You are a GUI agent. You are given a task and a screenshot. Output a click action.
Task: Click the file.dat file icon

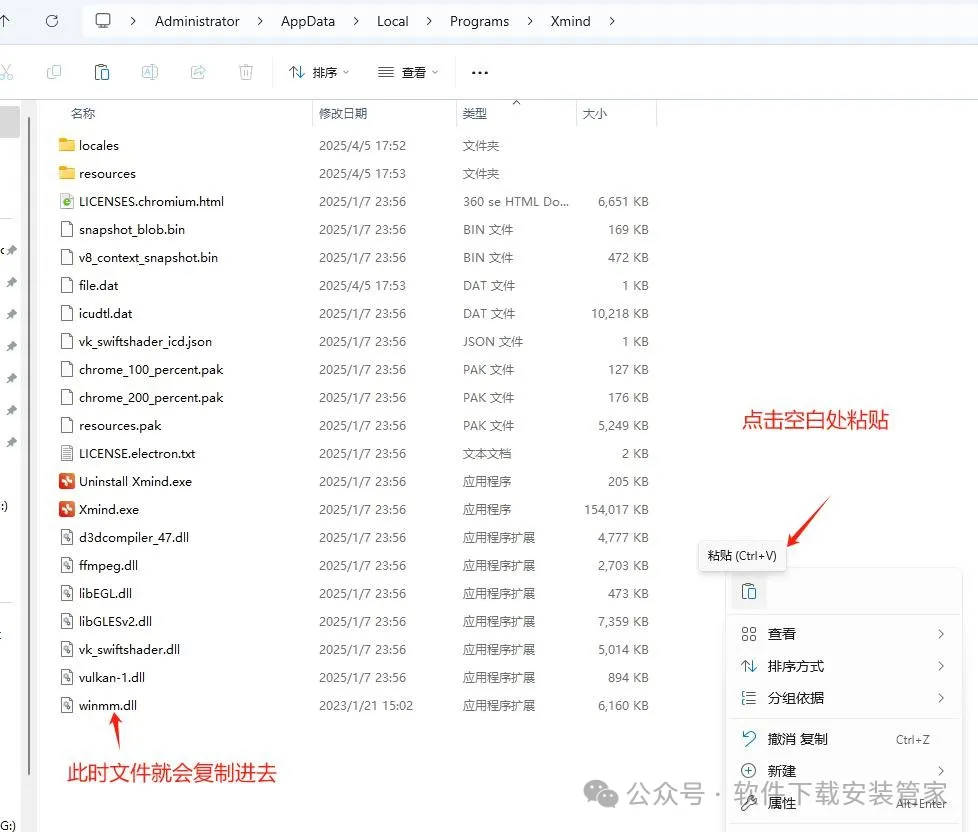(x=67, y=285)
